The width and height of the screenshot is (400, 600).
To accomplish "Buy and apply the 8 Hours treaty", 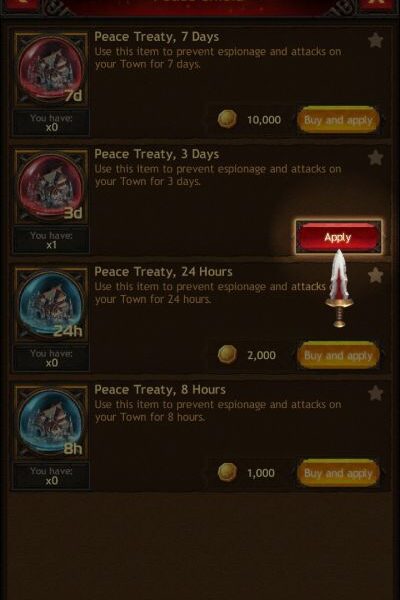I will tap(338, 473).
